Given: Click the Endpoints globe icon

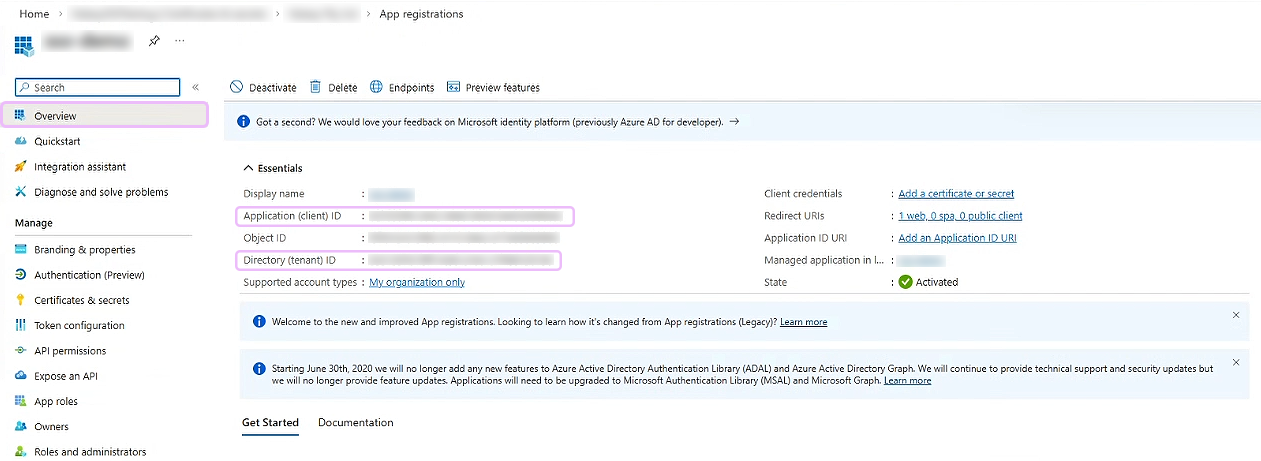Looking at the screenshot, I should (x=377, y=87).
